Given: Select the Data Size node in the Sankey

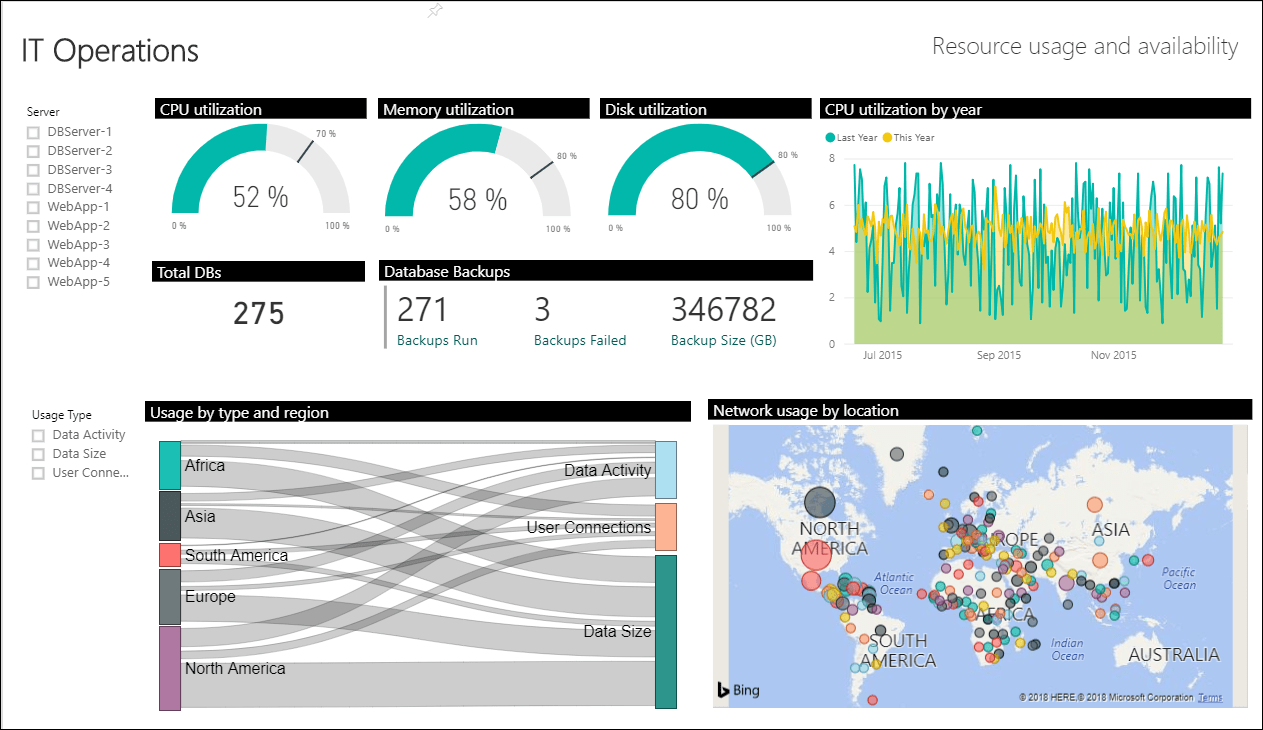Looking at the screenshot, I should [666, 631].
